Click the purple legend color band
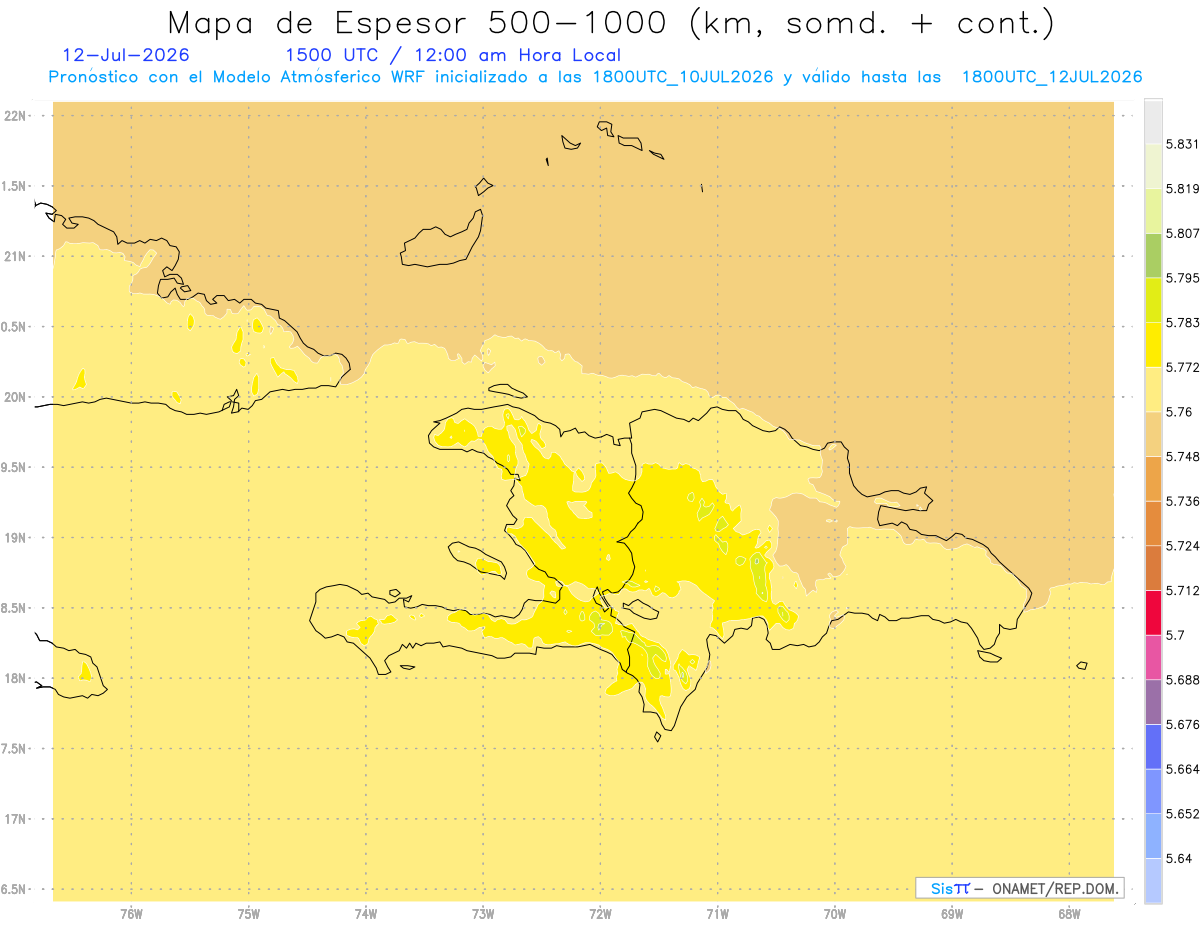This screenshot has height=927, width=1200. click(1153, 702)
